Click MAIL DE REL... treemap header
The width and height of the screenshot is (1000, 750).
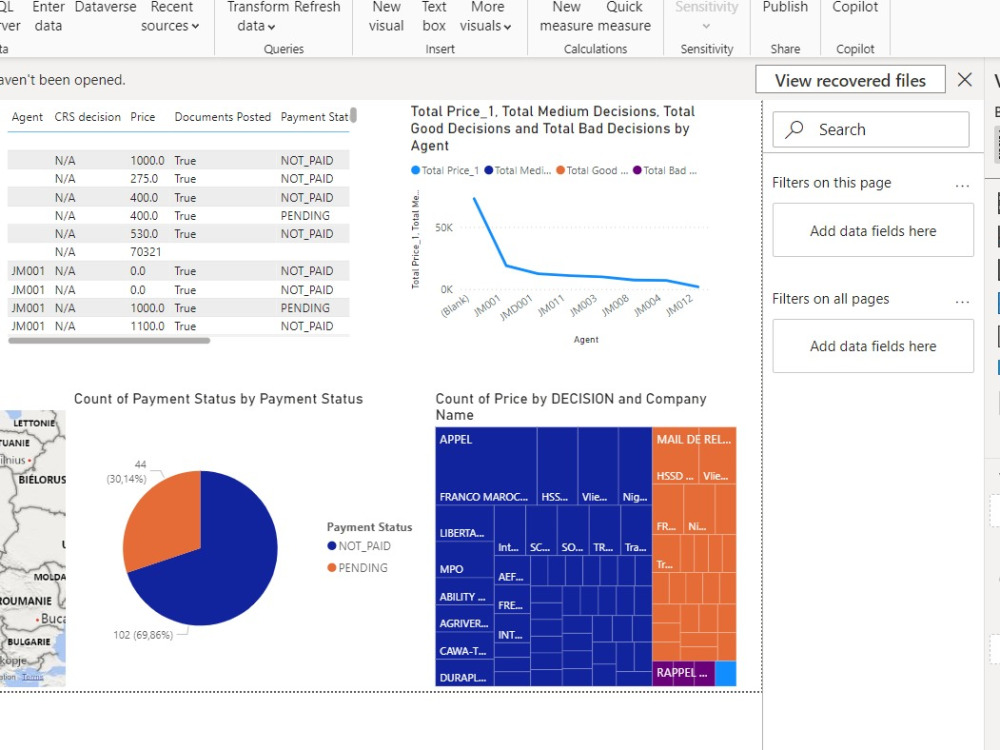tap(694, 439)
